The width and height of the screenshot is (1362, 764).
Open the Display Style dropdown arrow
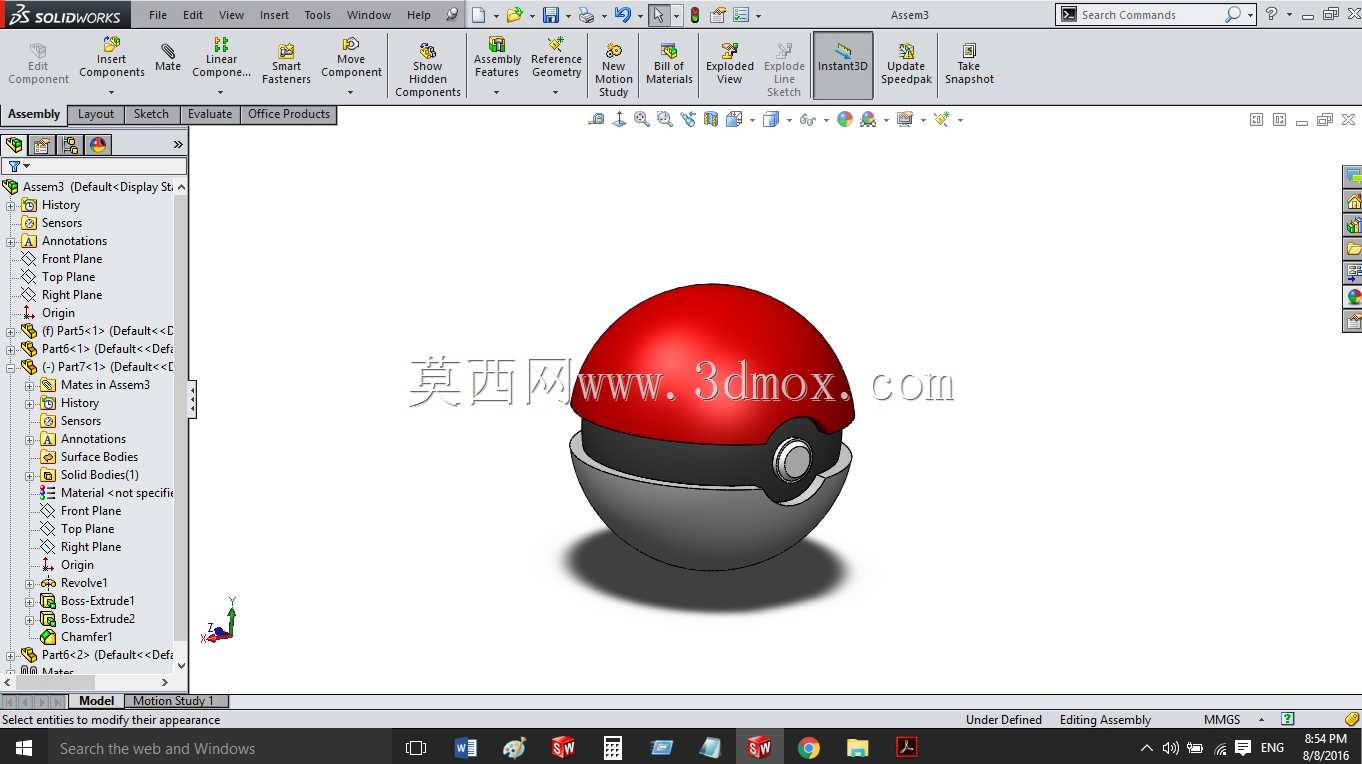tap(789, 120)
